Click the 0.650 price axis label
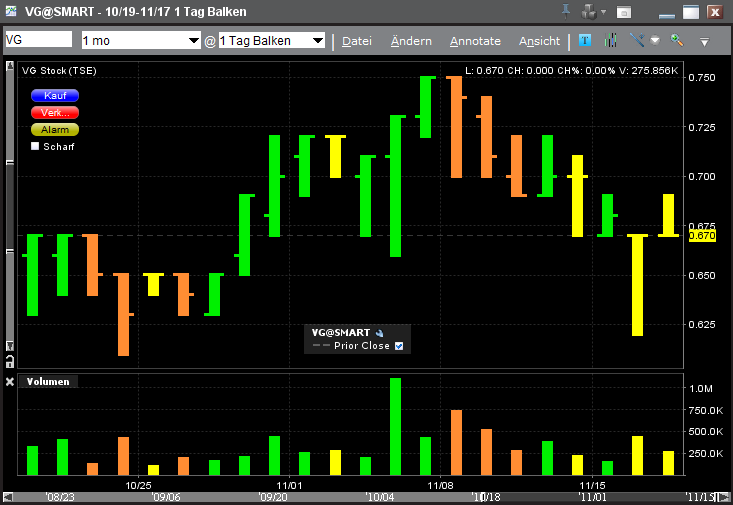This screenshot has height=505, width=733. pyautogui.click(x=702, y=275)
